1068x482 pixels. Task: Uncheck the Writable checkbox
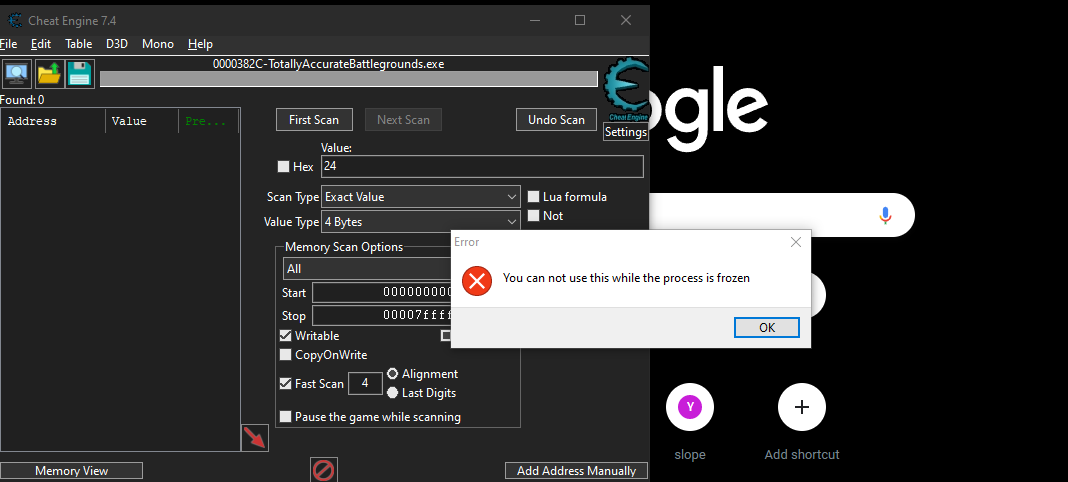[x=286, y=336]
